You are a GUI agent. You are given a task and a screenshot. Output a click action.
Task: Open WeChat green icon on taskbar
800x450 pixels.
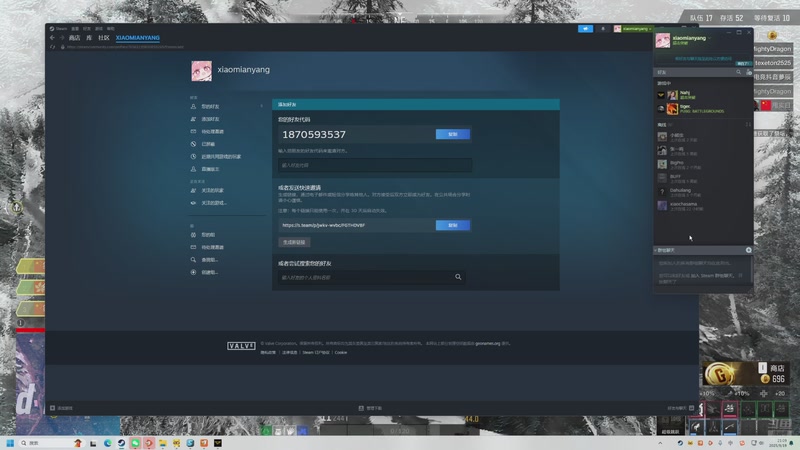point(135,443)
